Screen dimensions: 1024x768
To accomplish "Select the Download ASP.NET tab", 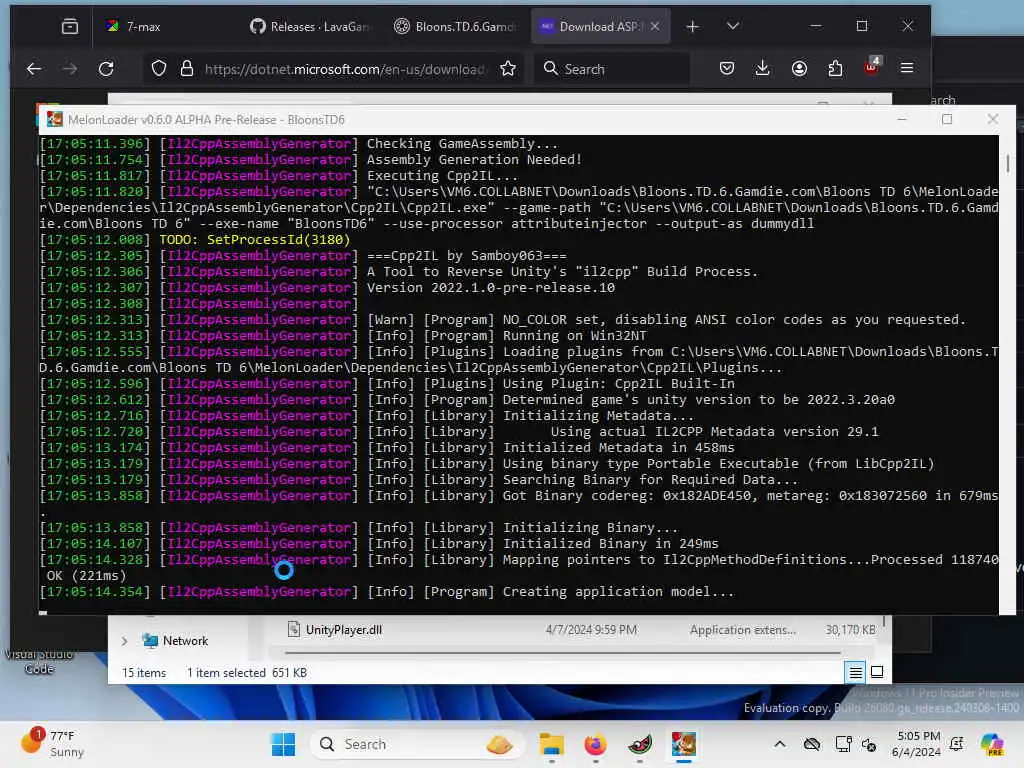I will pos(591,26).
